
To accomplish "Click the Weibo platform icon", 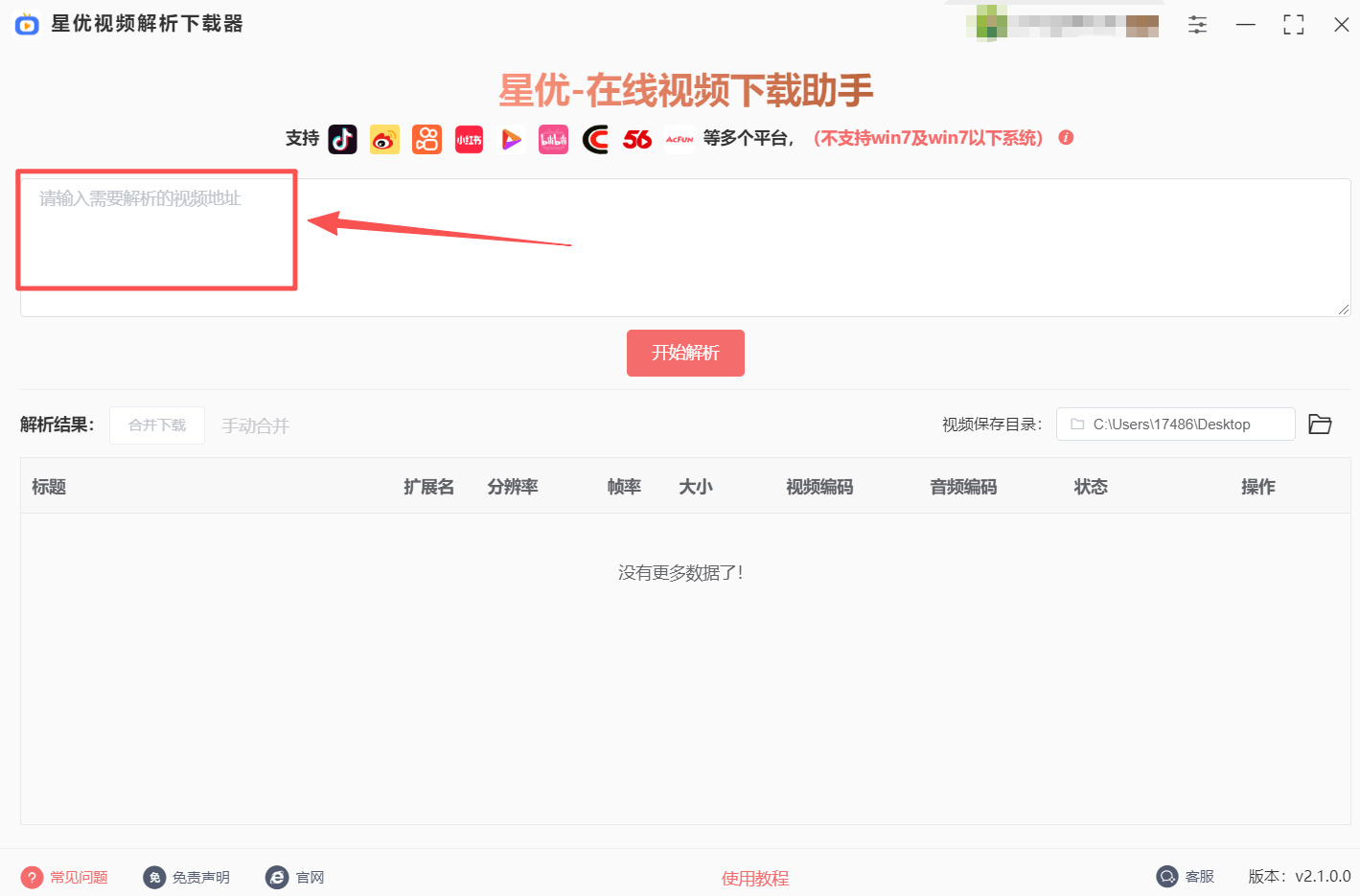I will click(384, 139).
